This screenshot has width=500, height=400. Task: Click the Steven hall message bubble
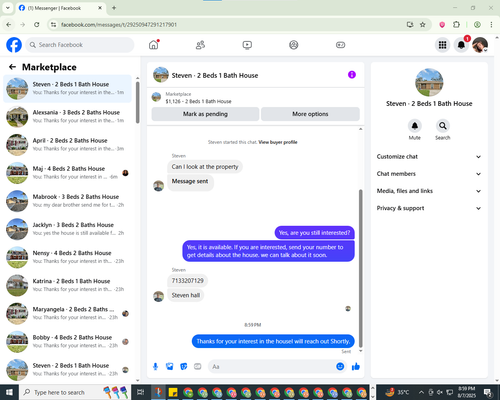click(x=186, y=295)
